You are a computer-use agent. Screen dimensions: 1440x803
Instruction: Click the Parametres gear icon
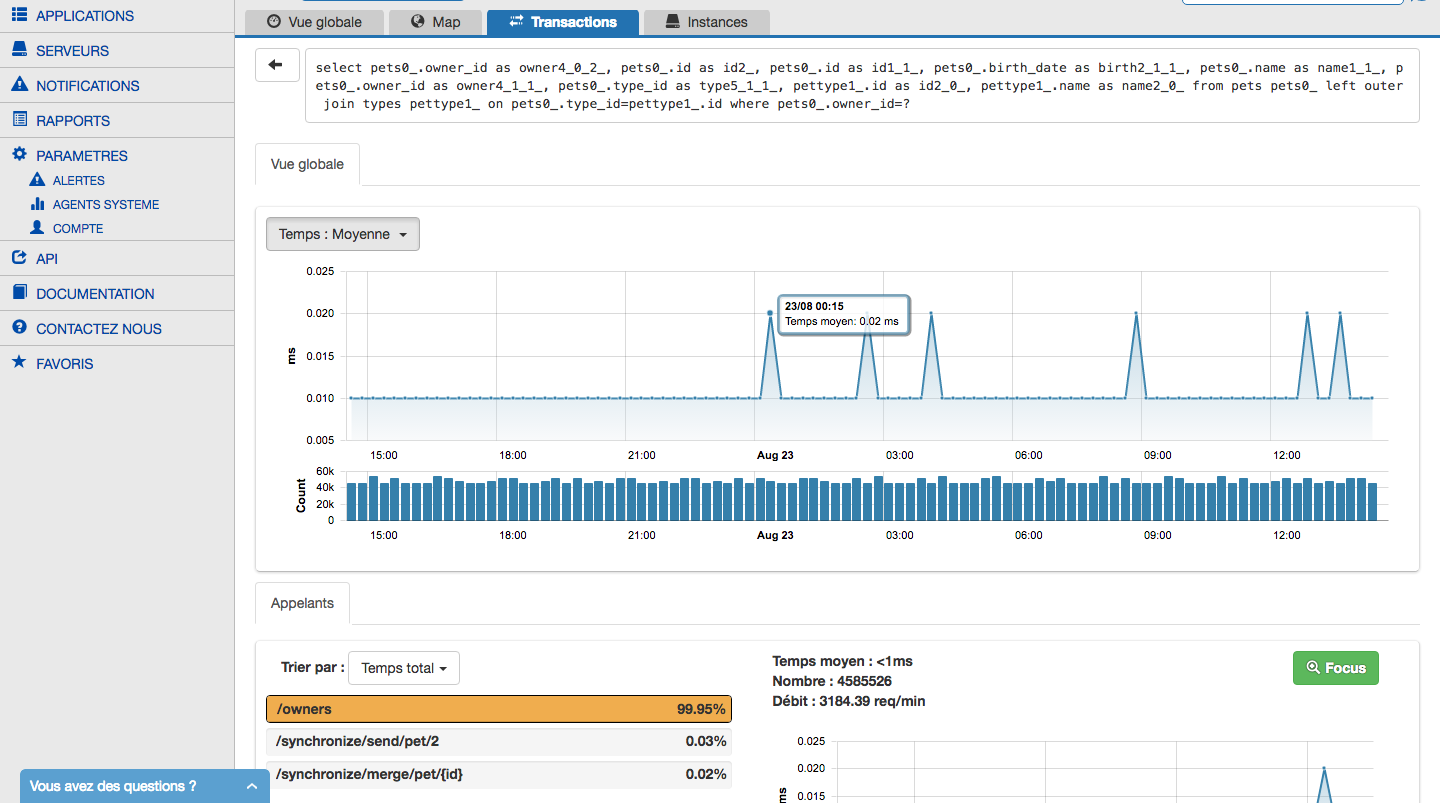pos(19,155)
